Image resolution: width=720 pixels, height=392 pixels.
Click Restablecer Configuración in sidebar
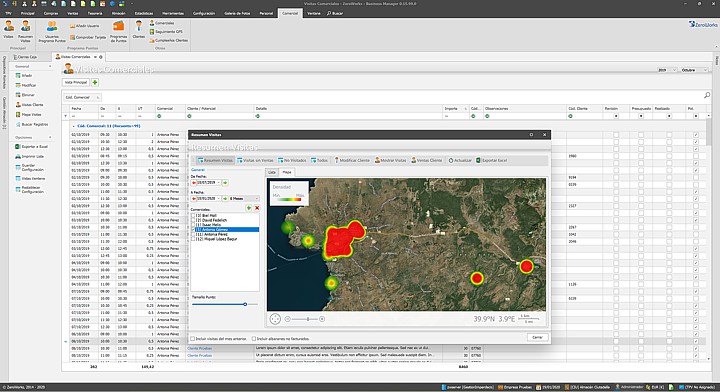(29, 190)
